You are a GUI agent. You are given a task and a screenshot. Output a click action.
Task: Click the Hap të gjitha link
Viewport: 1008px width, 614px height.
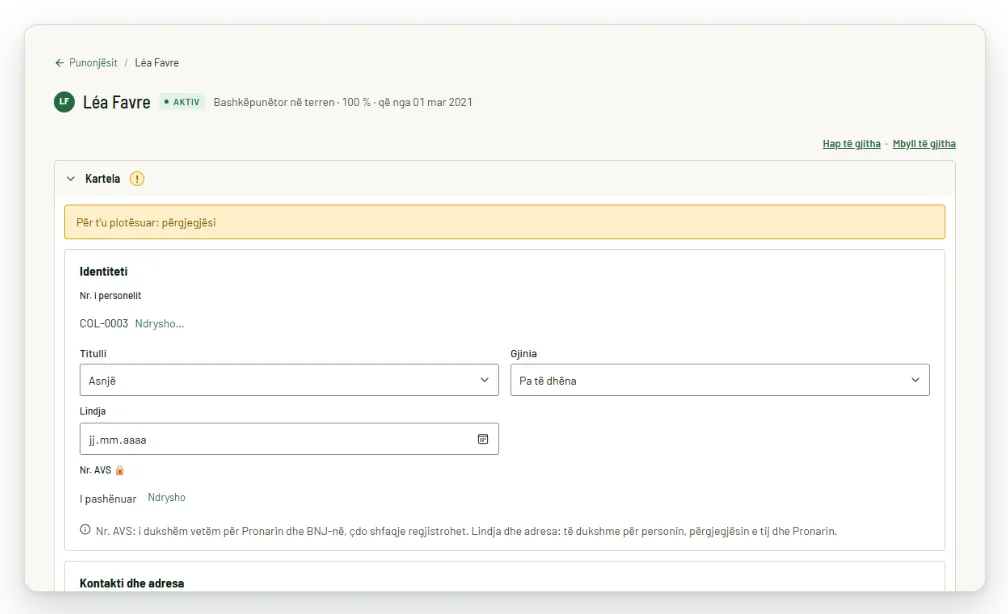coord(852,144)
